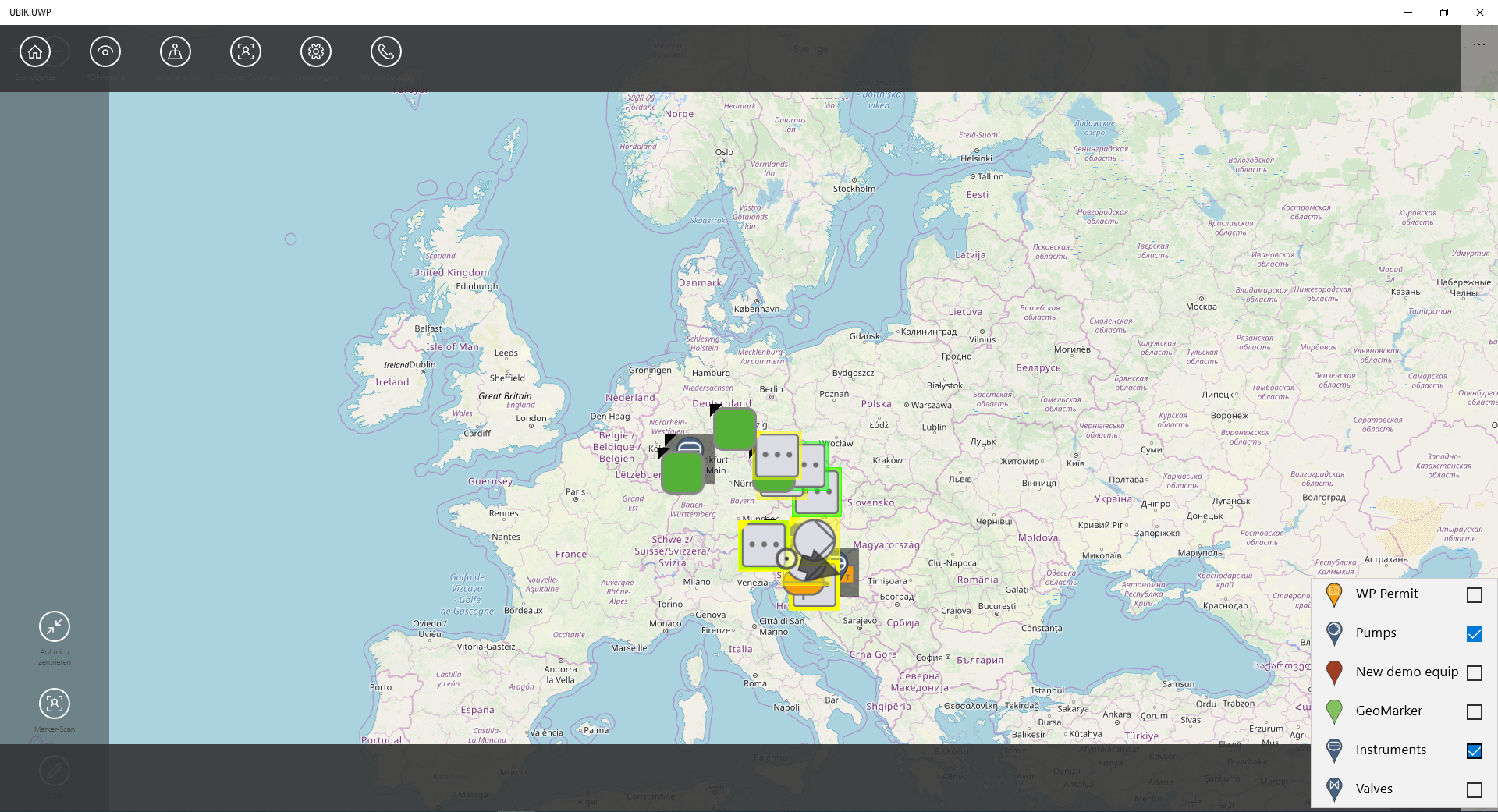Viewport: 1498px width, 812px height.
Task: Click the green marker over Deutschland
Action: (734, 428)
